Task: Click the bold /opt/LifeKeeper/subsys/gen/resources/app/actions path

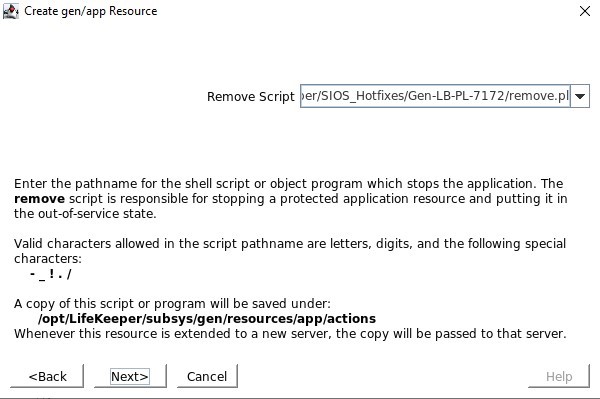Action: tap(207, 319)
